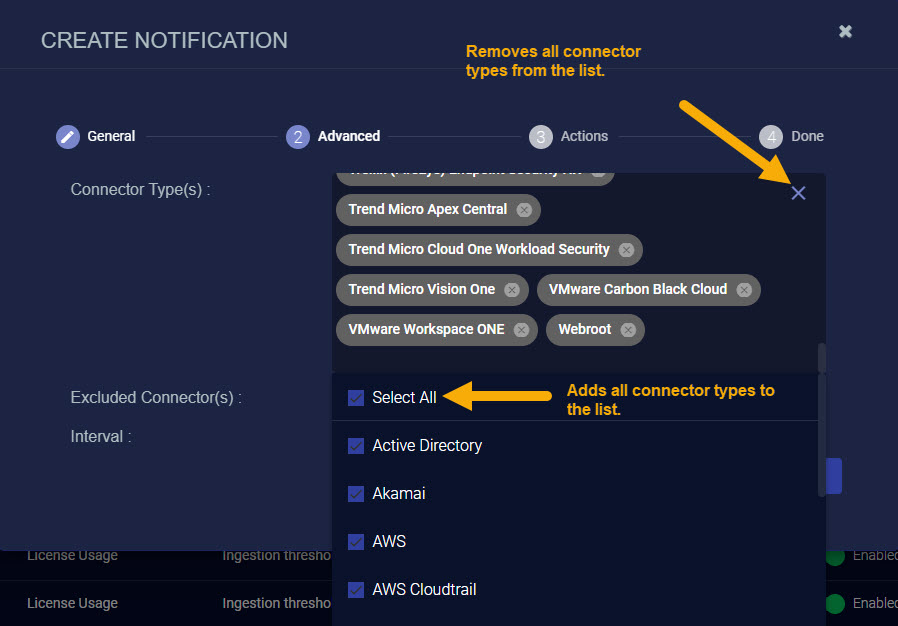This screenshot has height=626, width=898.
Task: Remove the VMware Carbon Black Cloud tag
Action: pyautogui.click(x=744, y=290)
